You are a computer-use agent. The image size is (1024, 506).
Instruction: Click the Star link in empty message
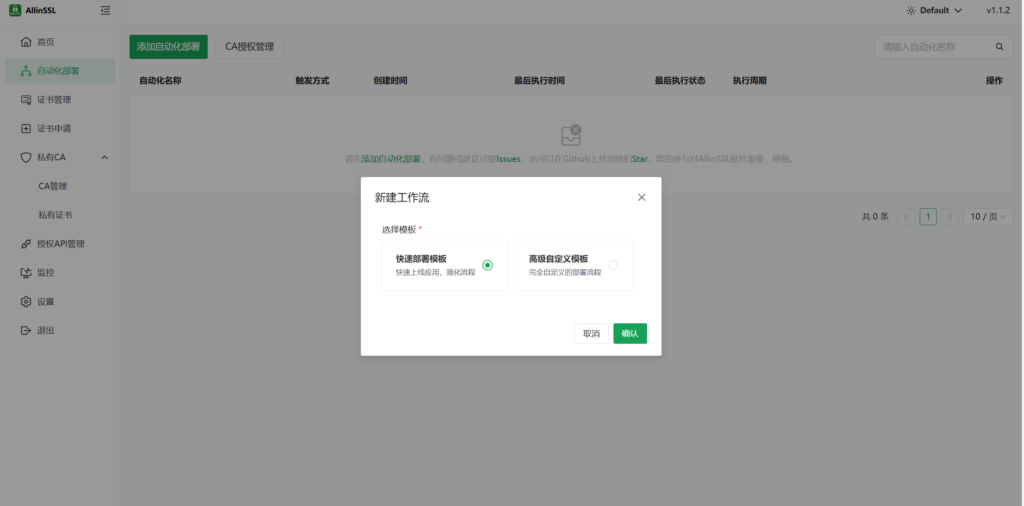coord(639,159)
